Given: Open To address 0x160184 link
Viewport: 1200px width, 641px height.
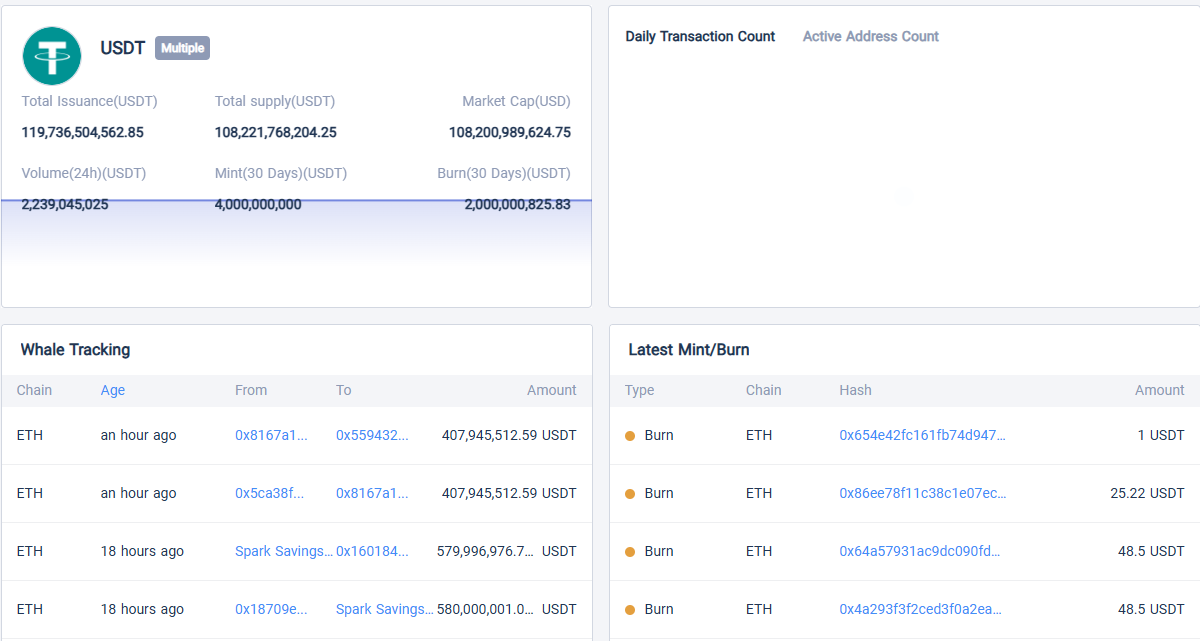Looking at the screenshot, I should [x=372, y=551].
